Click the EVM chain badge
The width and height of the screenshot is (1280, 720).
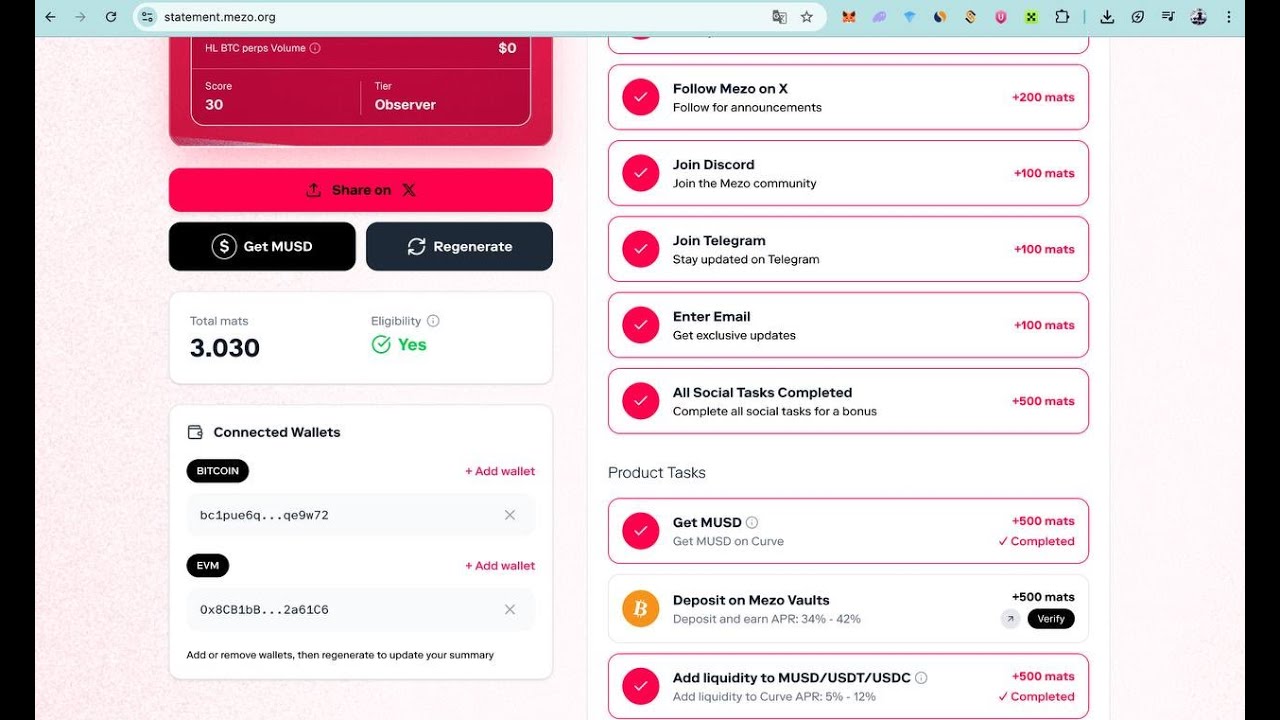coord(208,566)
